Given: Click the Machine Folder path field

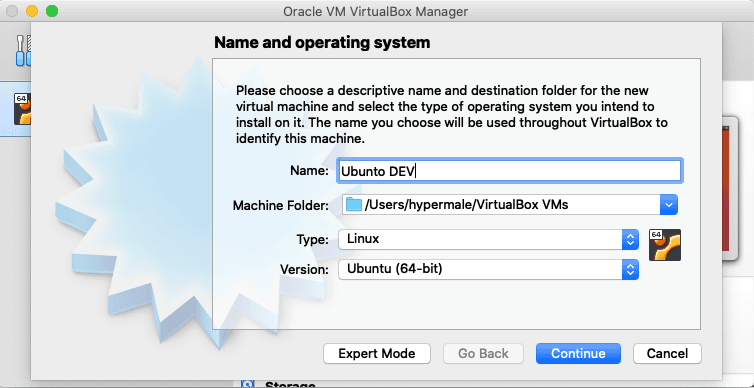Looking at the screenshot, I should pyautogui.click(x=510, y=205).
